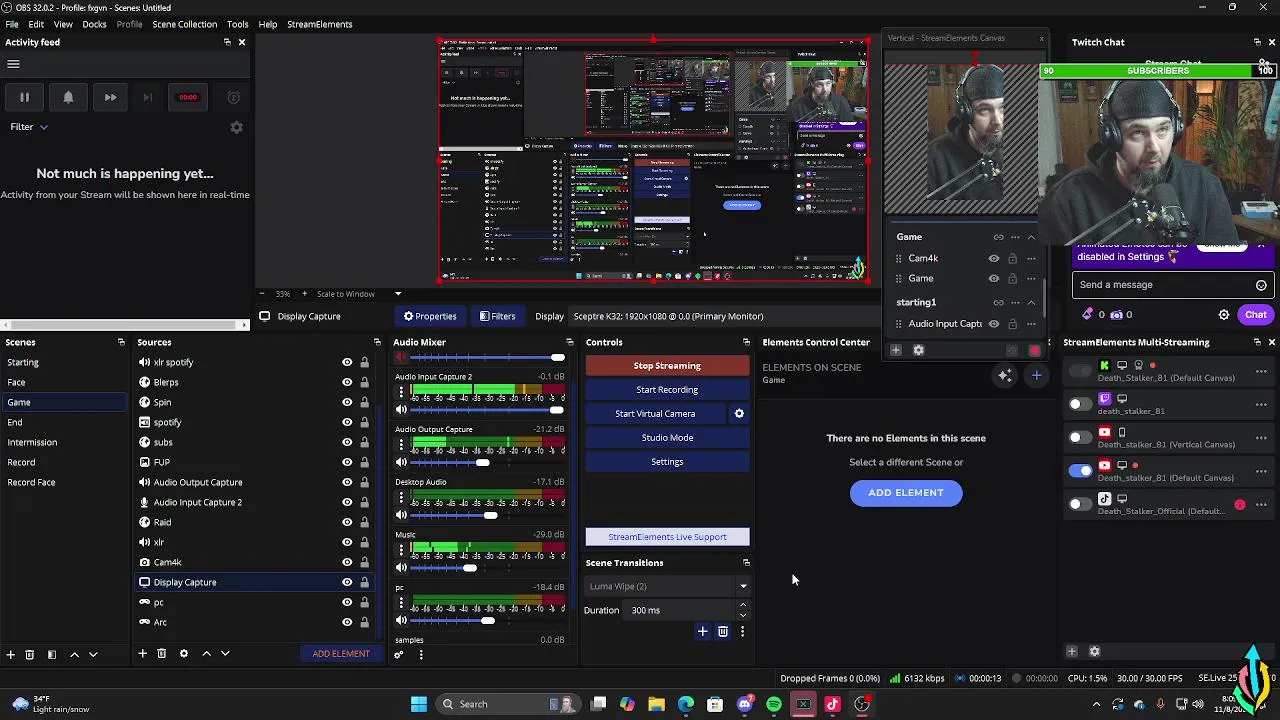Click the blue ADD ELEMENT button
This screenshot has width=1280, height=720.
pos(906,493)
